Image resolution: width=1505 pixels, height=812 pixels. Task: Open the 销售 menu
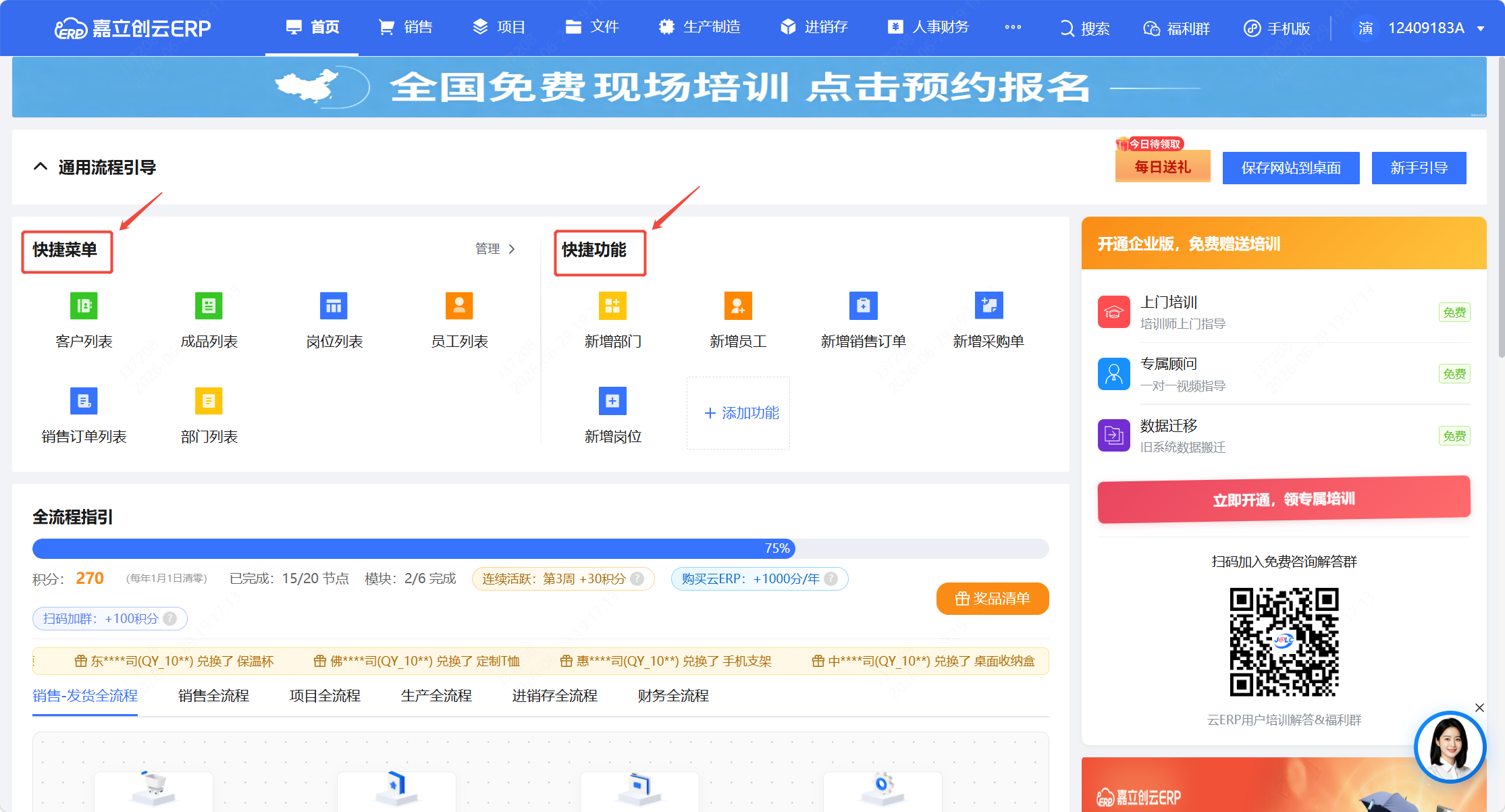405,27
